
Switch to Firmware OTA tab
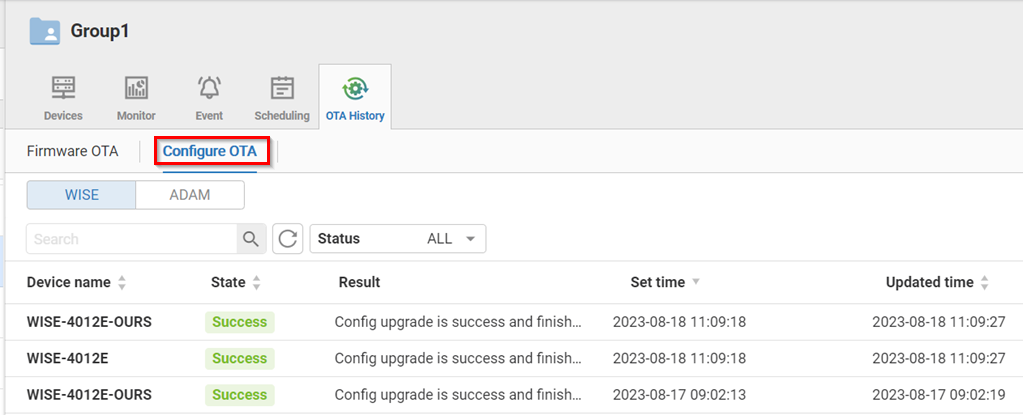(x=72, y=151)
